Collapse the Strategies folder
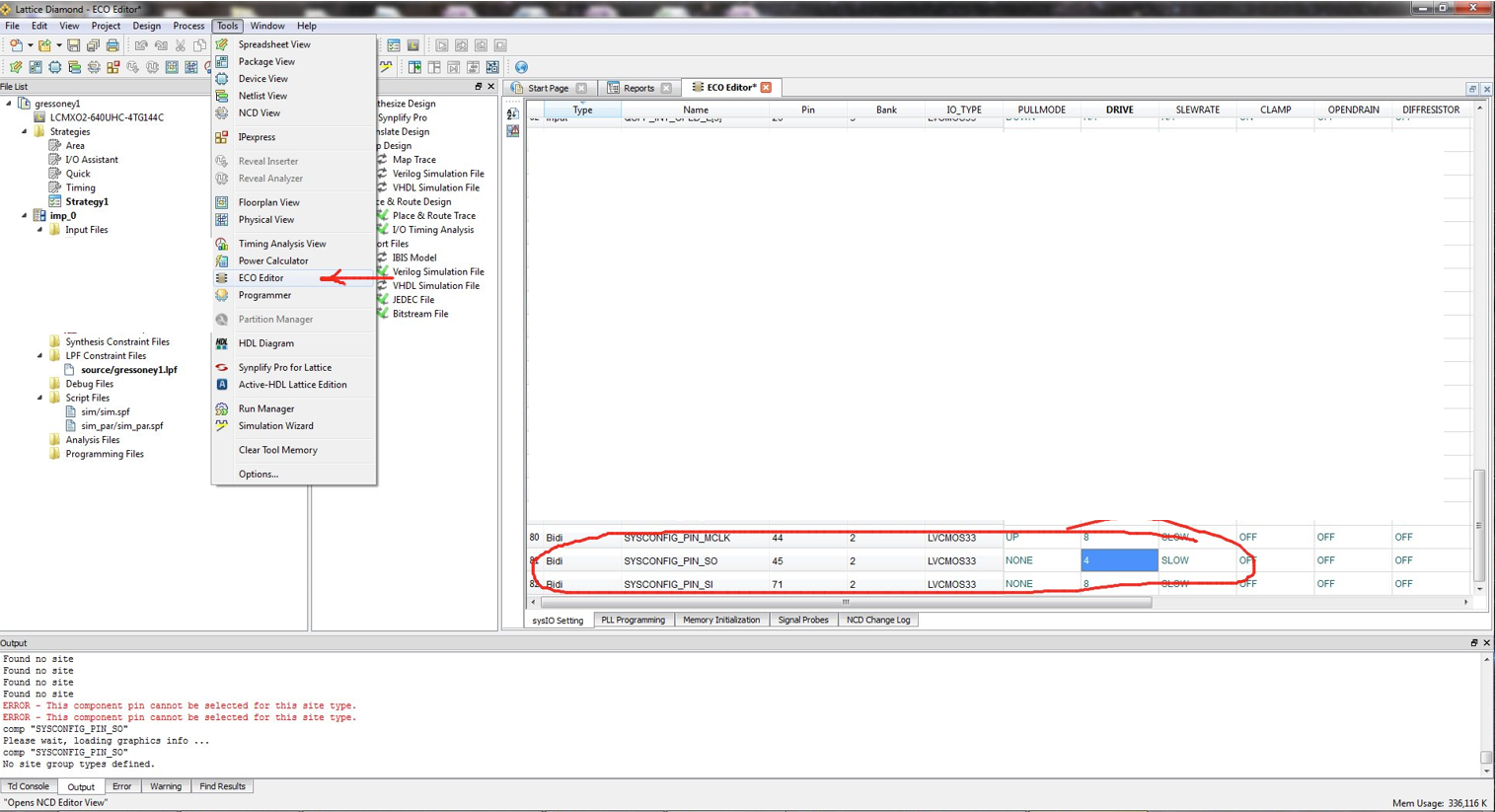The image size is (1495, 812). (x=25, y=131)
